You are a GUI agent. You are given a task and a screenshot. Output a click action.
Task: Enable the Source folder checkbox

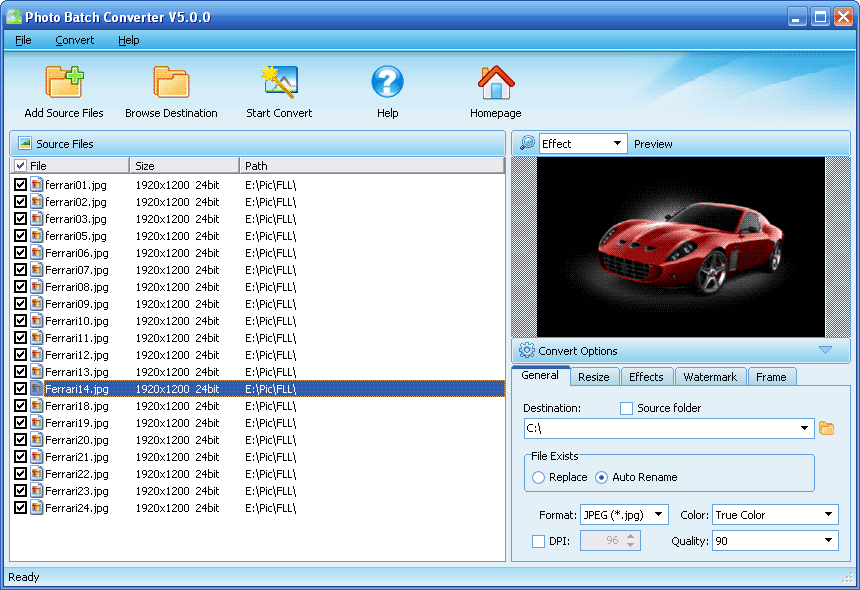(626, 408)
